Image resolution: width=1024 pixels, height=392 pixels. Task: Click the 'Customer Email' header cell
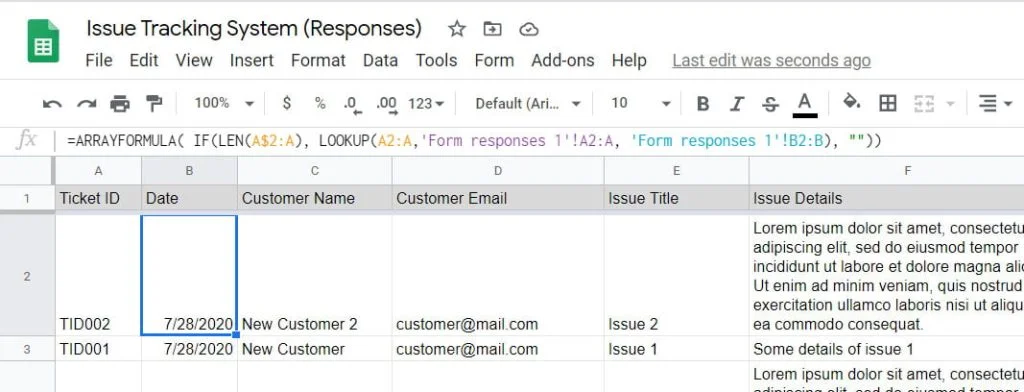pyautogui.click(x=498, y=198)
